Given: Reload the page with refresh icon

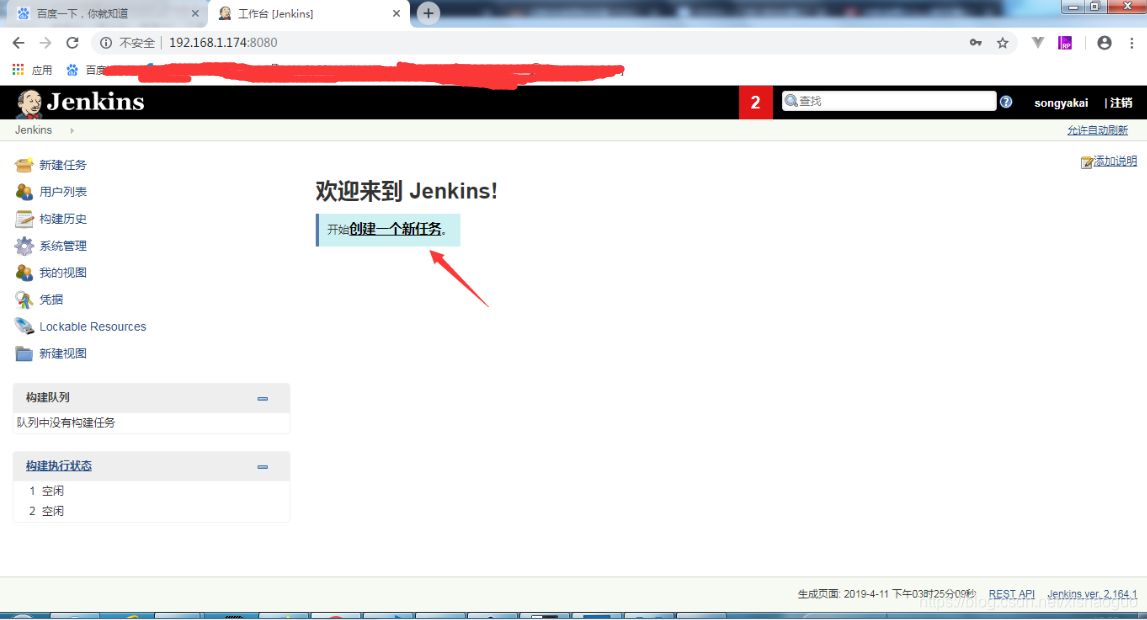Looking at the screenshot, I should tap(72, 42).
